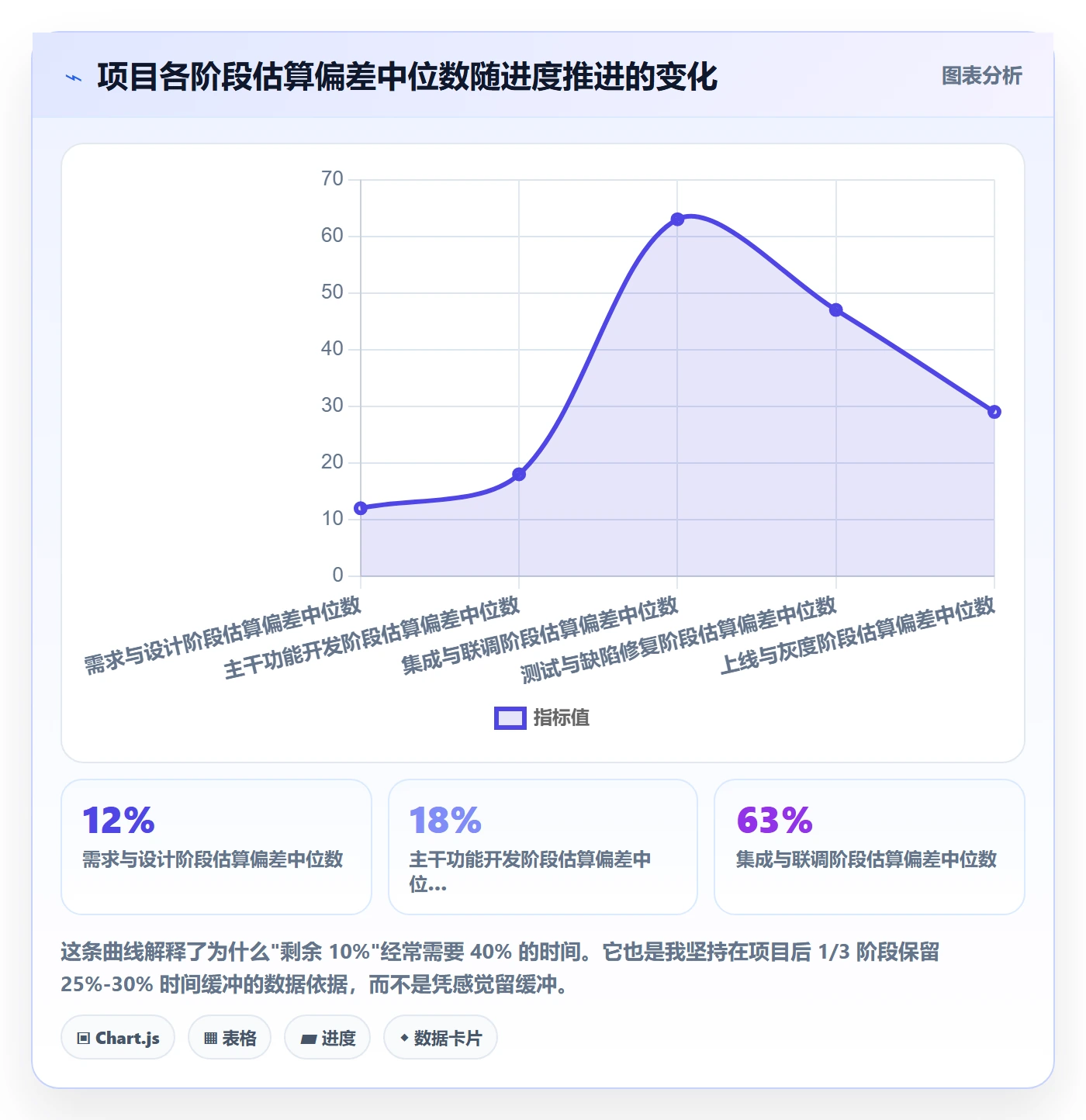The width and height of the screenshot is (1086, 1120).
Task: Click the bar icon in 进度 tag
Action: (309, 1039)
